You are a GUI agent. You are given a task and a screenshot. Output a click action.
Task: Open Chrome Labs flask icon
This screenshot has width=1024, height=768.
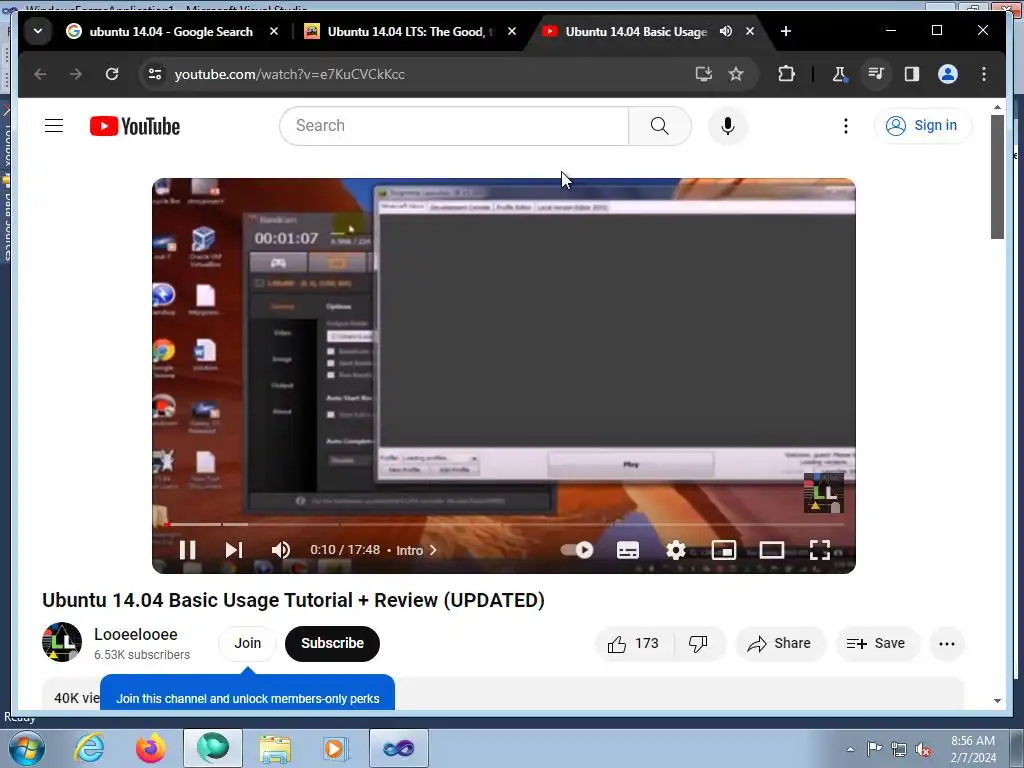click(x=839, y=74)
